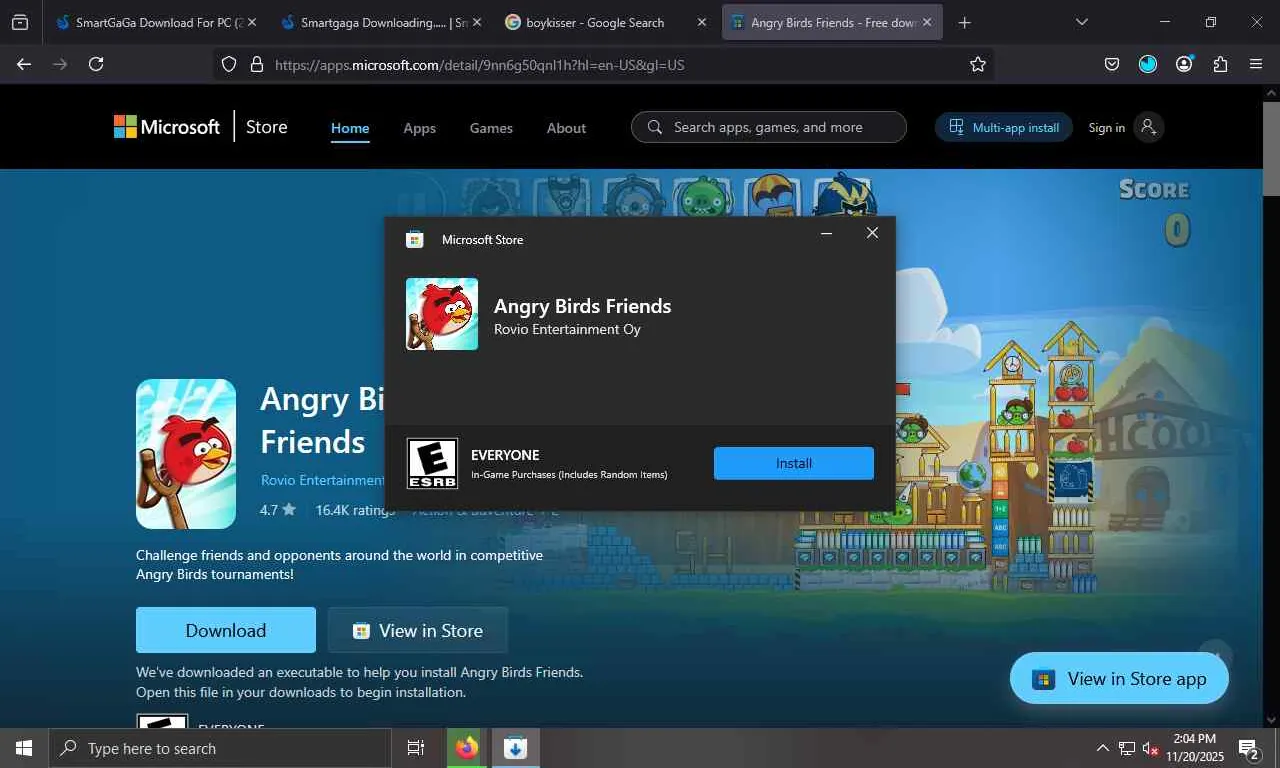Image resolution: width=1280 pixels, height=768 pixels.
Task: Open the Windows Start menu
Action: (x=23, y=748)
